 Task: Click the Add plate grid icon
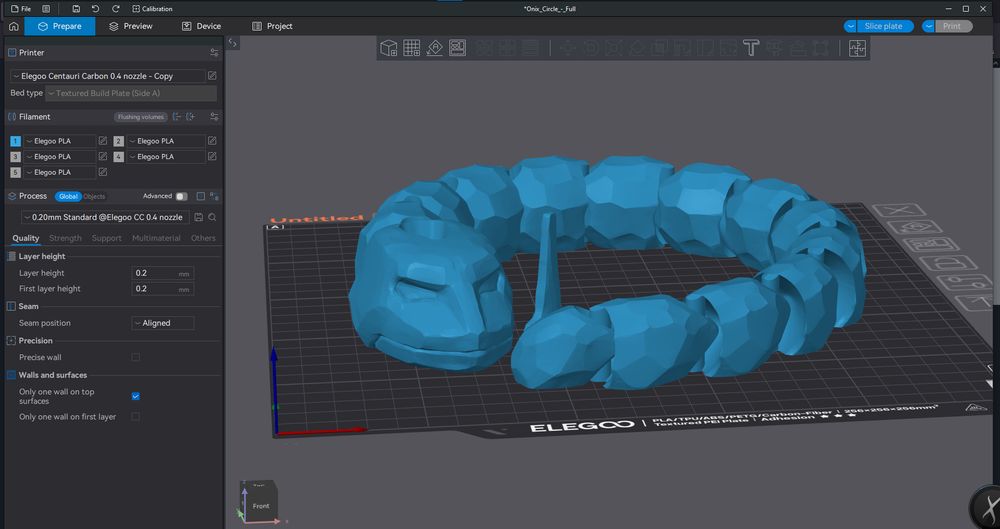tap(411, 47)
